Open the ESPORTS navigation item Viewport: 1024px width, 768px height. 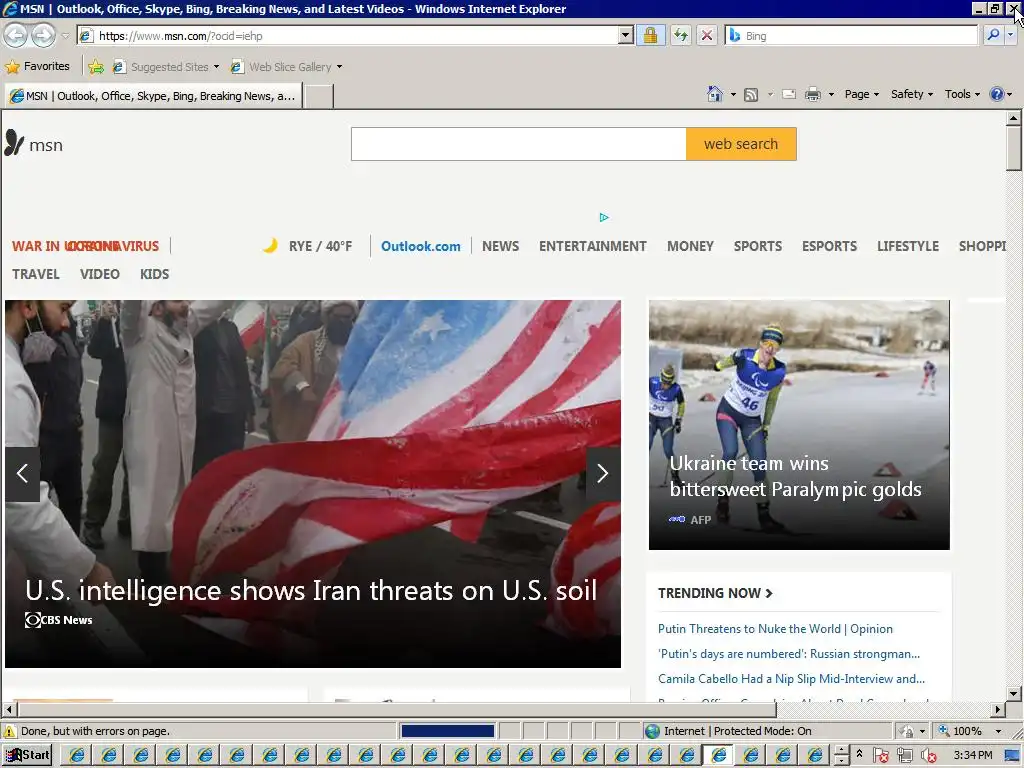tap(829, 246)
